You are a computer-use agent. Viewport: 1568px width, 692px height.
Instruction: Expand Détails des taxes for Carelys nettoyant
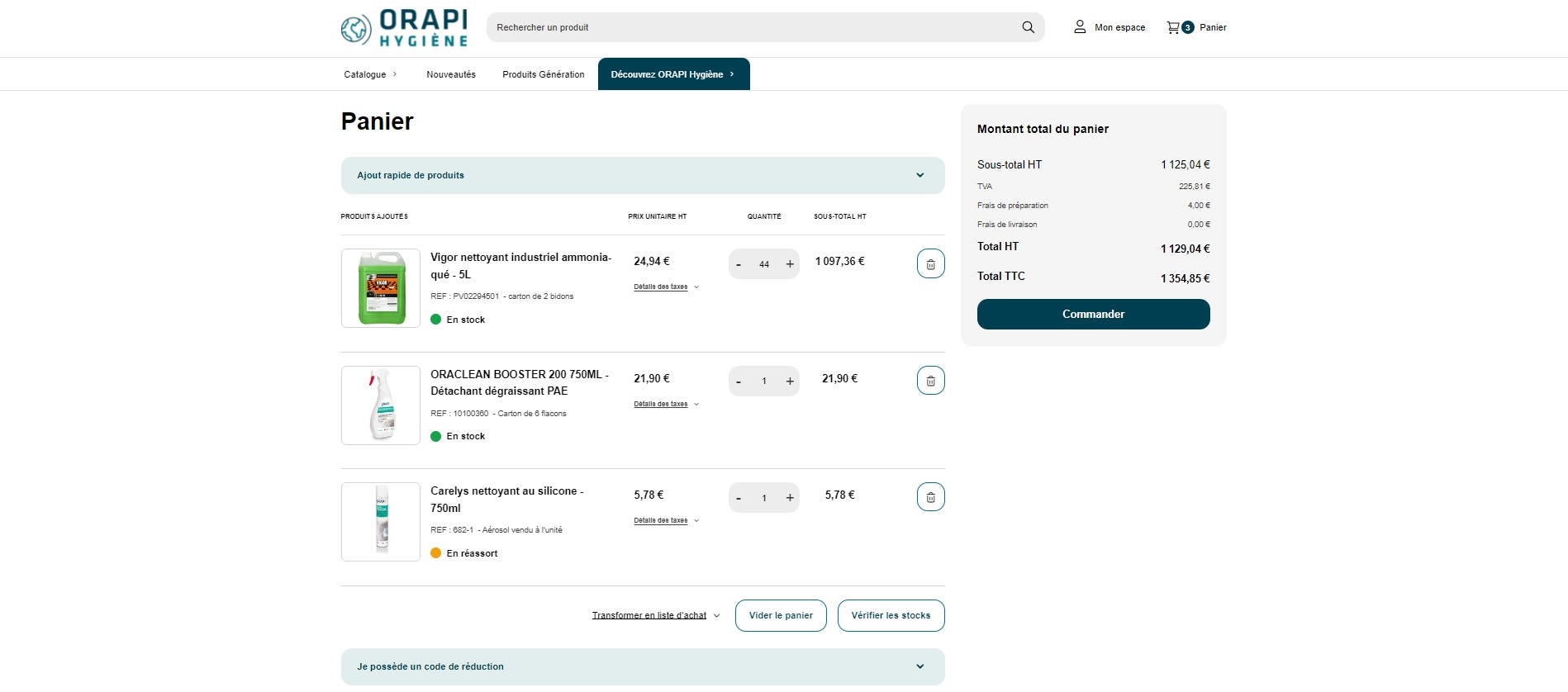pyautogui.click(x=666, y=520)
